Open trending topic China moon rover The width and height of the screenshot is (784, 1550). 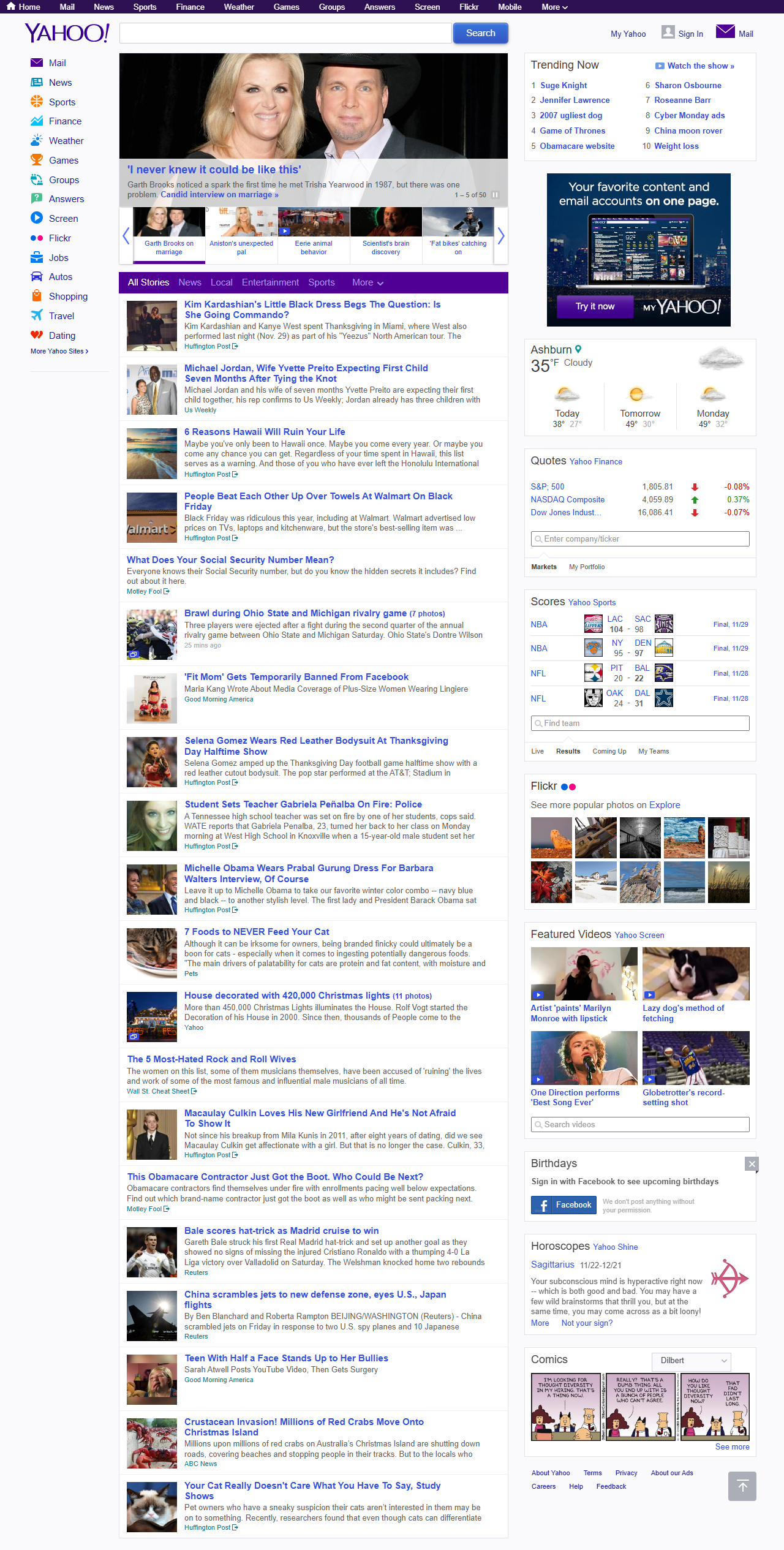[688, 130]
